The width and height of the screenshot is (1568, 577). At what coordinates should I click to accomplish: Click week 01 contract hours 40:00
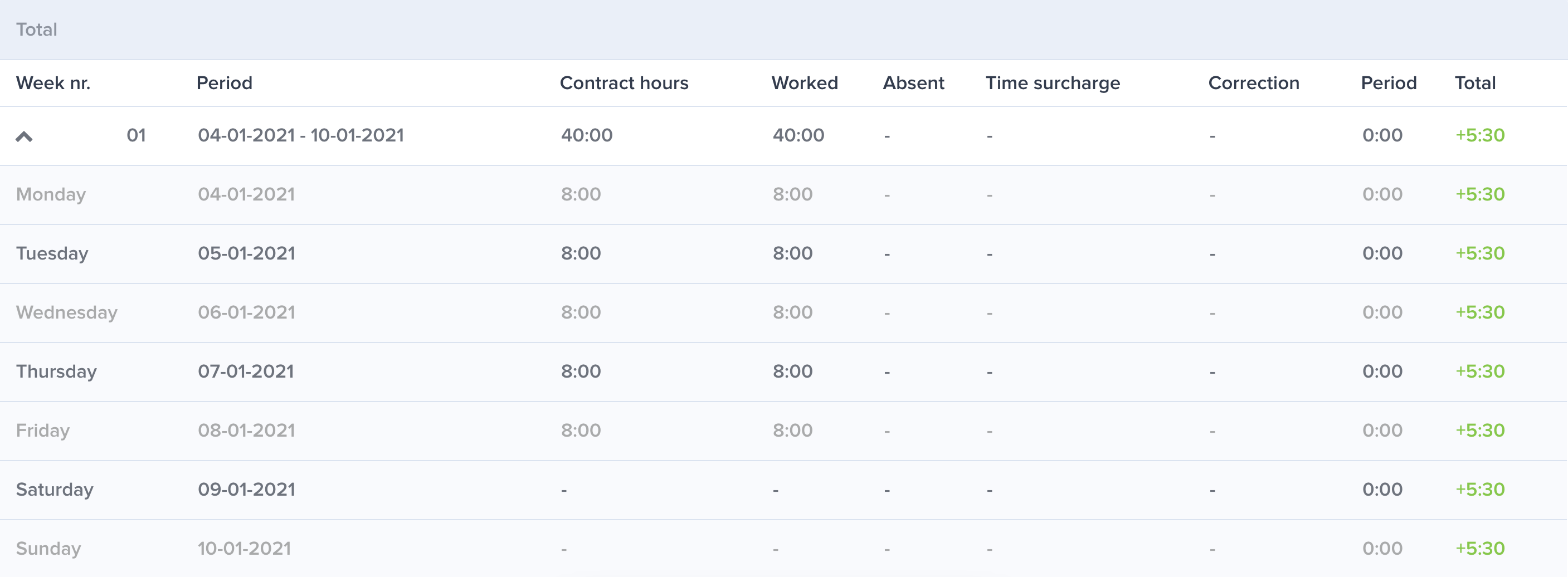pyautogui.click(x=587, y=135)
